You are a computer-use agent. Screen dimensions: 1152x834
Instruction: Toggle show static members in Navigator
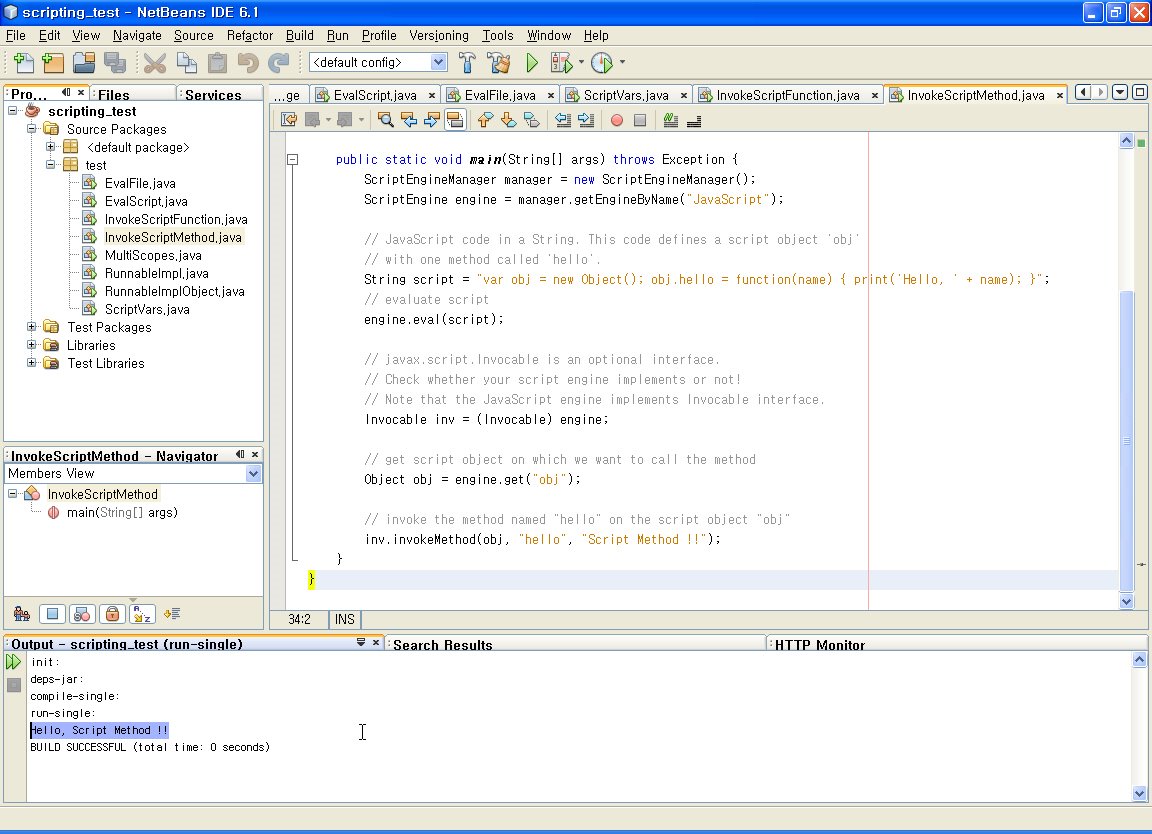(82, 614)
